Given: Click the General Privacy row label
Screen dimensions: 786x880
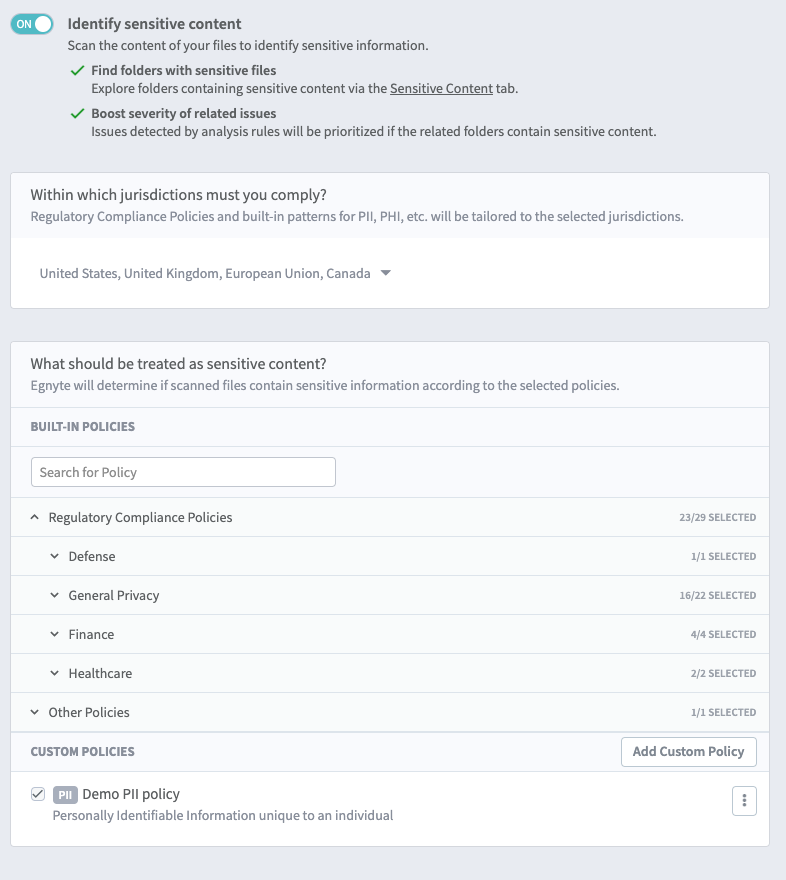Looking at the screenshot, I should [x=114, y=596].
